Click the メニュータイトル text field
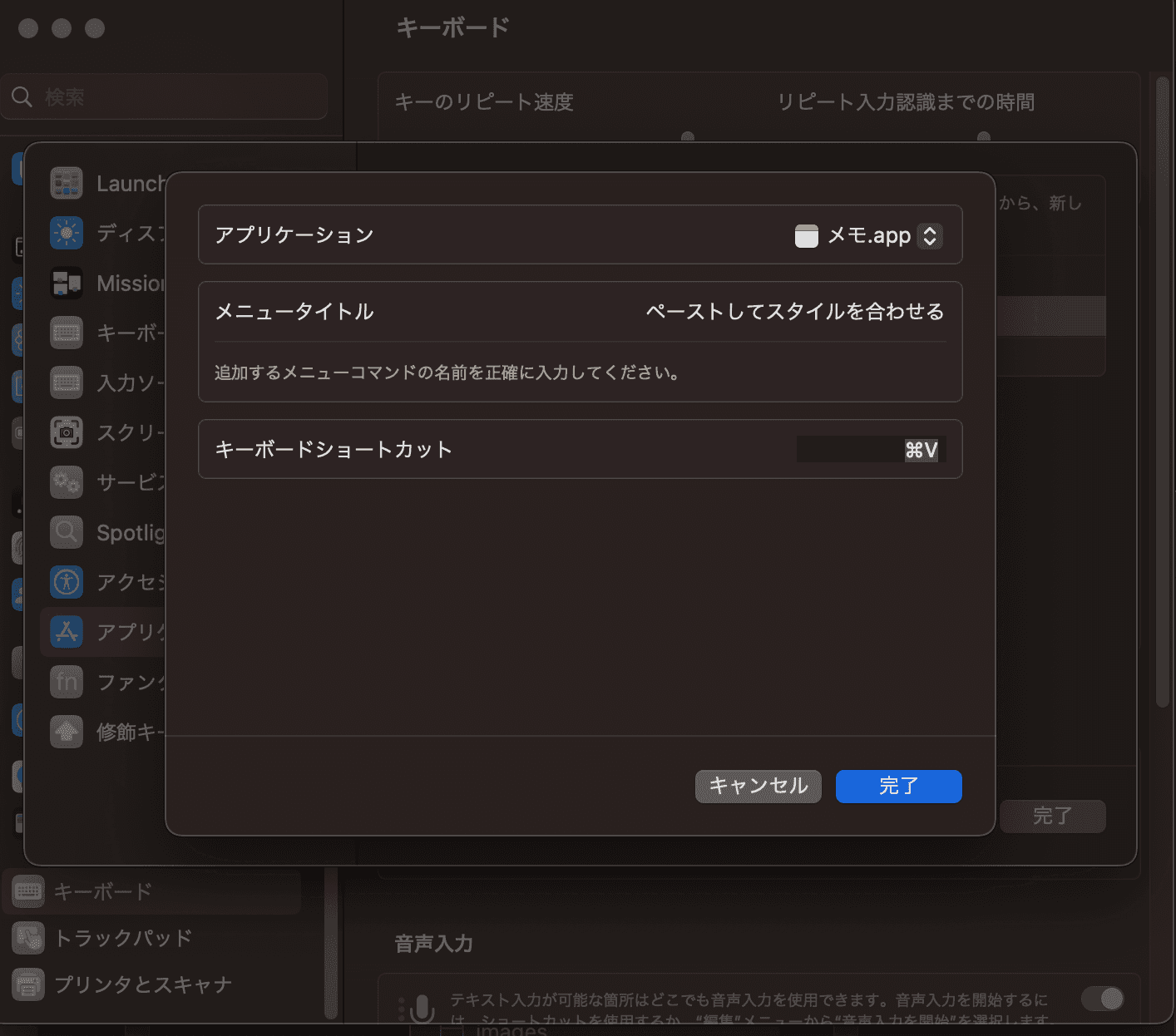The image size is (1176, 1036). 794,312
